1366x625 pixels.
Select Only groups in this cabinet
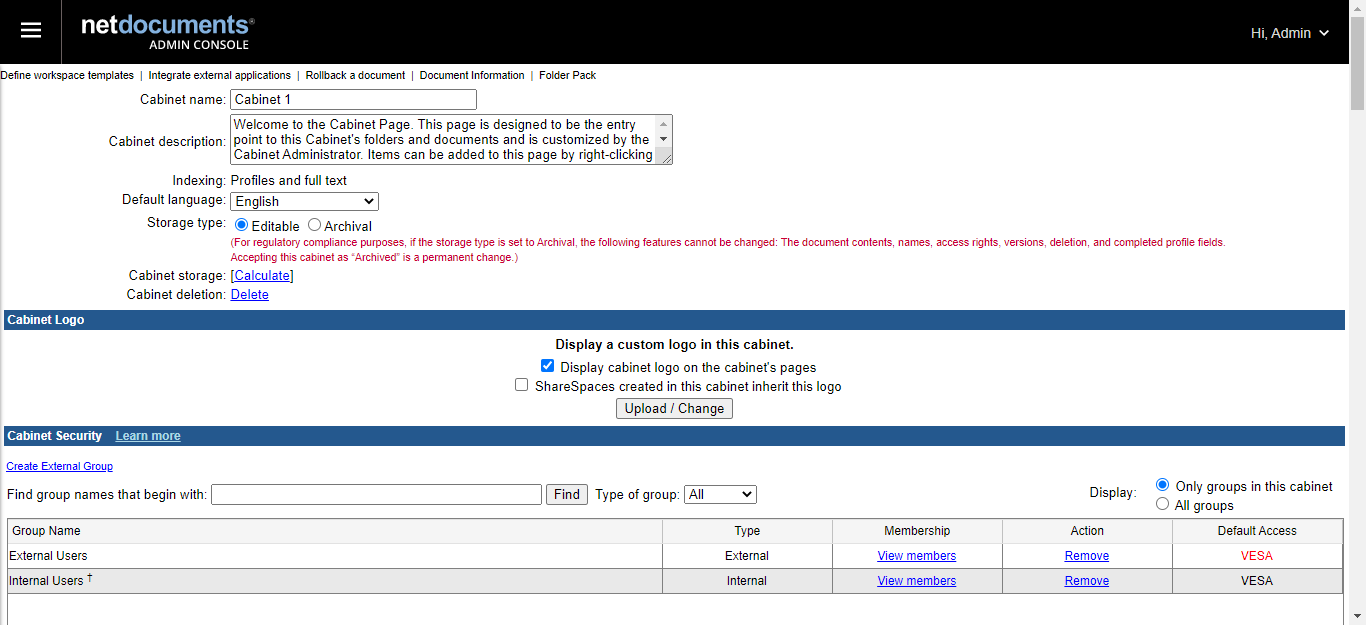(x=1162, y=485)
